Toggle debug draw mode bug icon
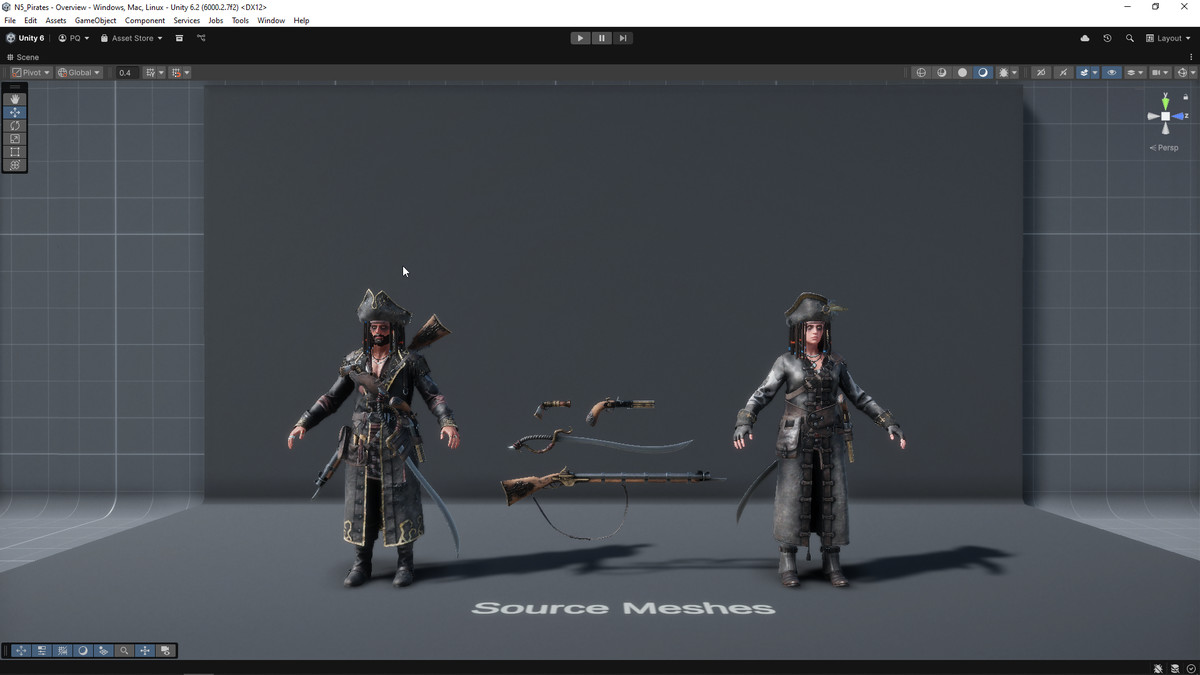 pos(1004,72)
